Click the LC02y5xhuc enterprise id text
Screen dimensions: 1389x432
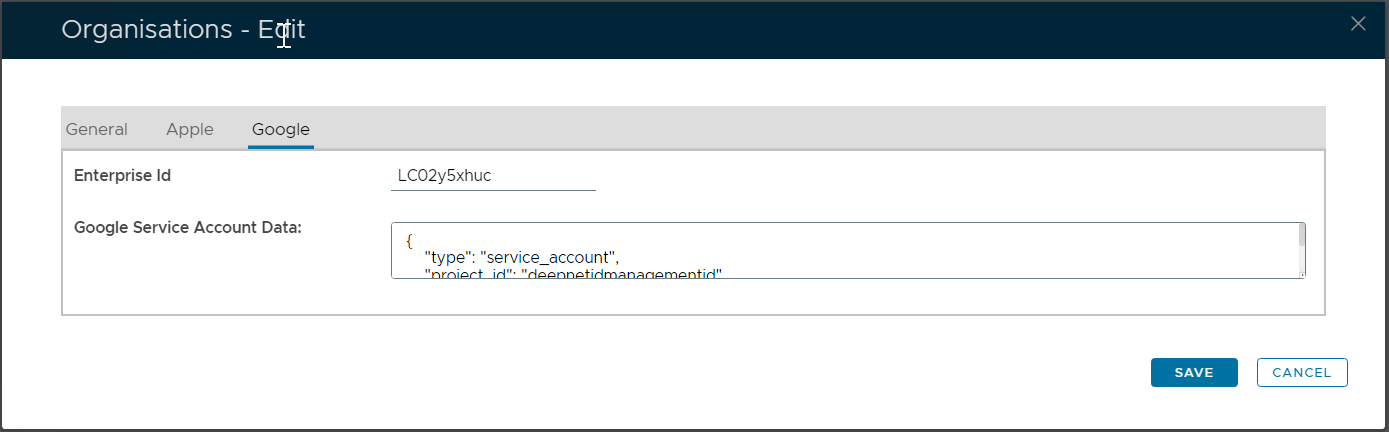[444, 176]
